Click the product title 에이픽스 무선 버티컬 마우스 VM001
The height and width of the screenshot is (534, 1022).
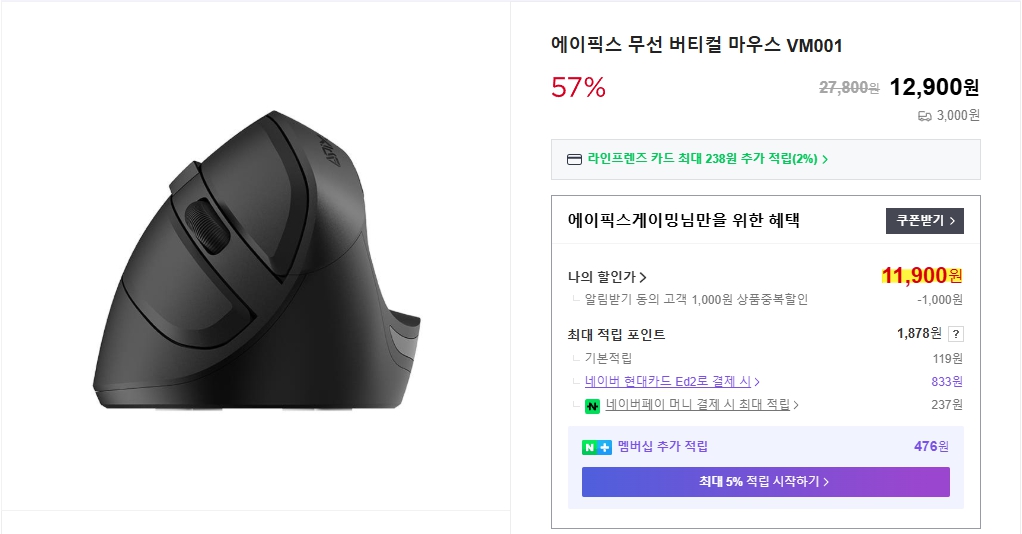(x=696, y=45)
